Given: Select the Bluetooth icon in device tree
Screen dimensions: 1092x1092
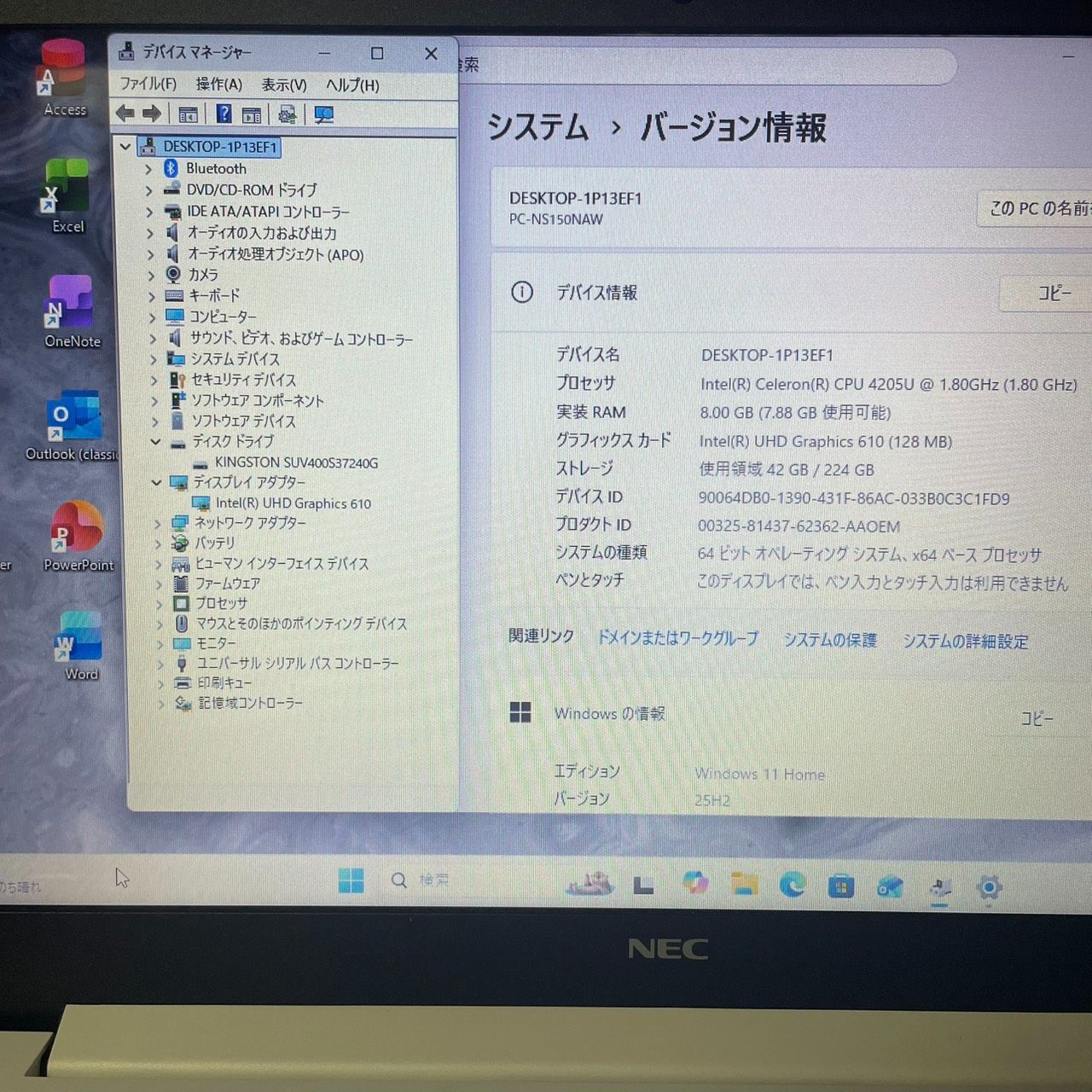Looking at the screenshot, I should coord(171,169).
